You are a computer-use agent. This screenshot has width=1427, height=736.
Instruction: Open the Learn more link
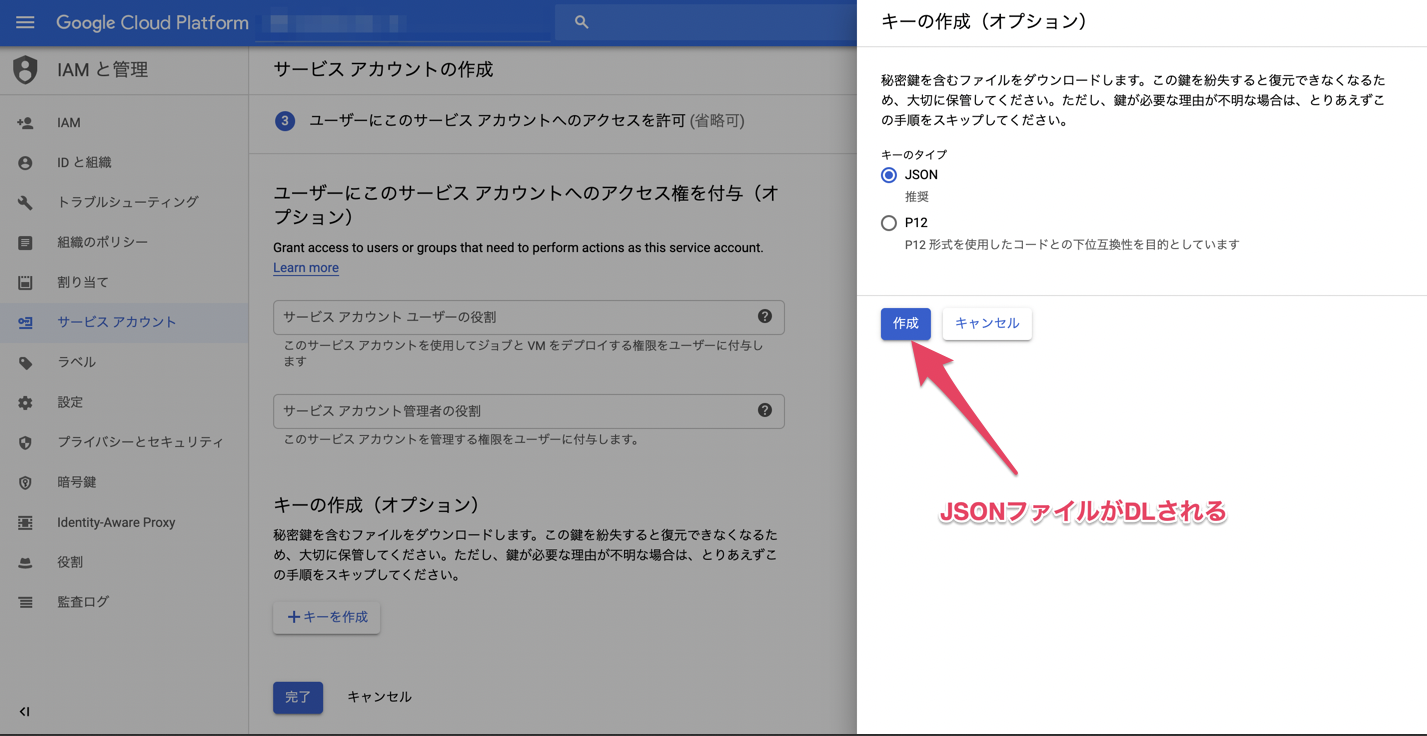coord(306,267)
